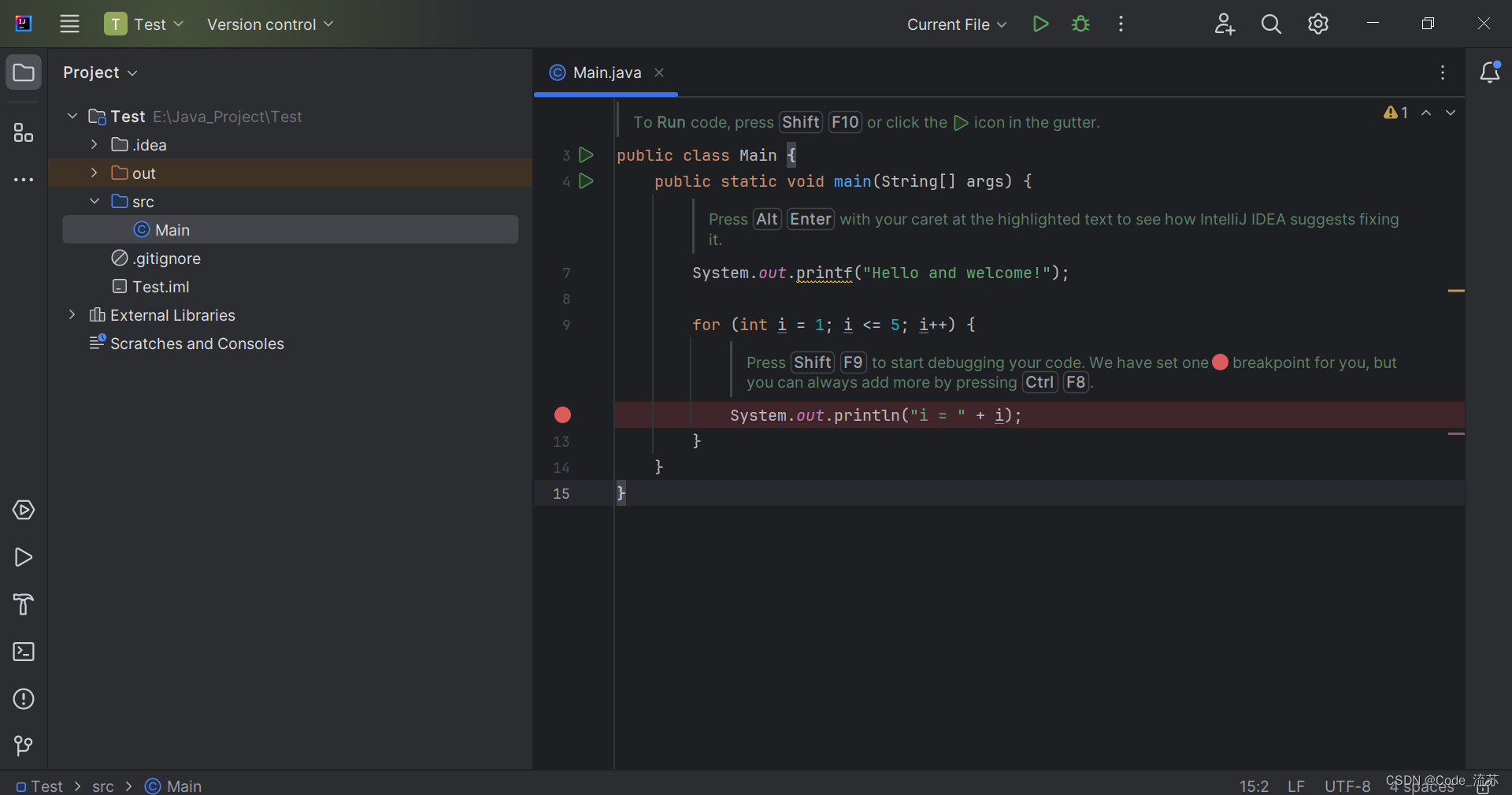This screenshot has width=1512, height=795.
Task: Close the Main.java tab
Action: [659, 72]
